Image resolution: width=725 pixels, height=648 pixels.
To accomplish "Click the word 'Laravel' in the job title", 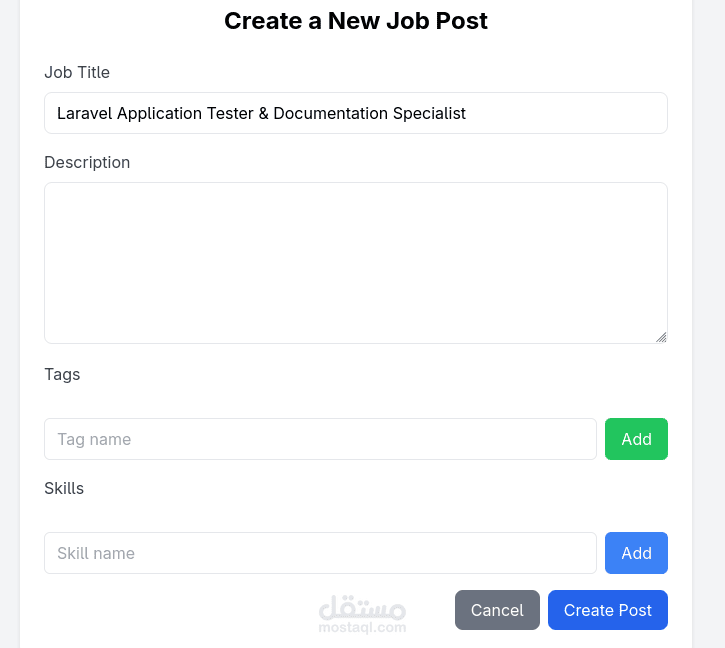I will pyautogui.click(x=84, y=113).
